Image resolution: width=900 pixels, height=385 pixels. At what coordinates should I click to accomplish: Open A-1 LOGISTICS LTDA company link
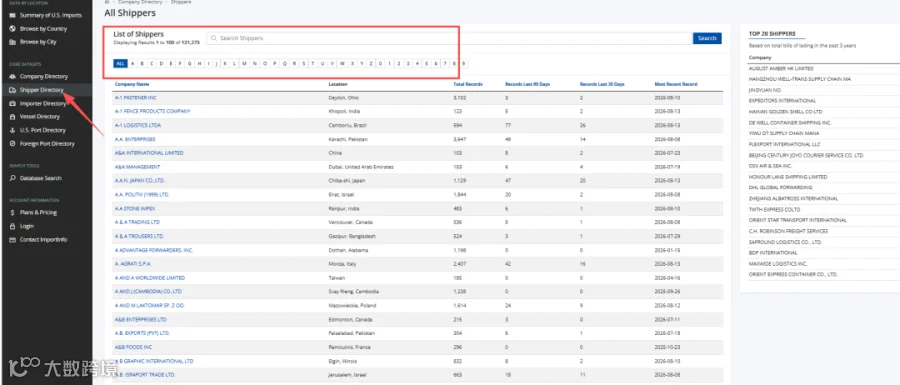(x=138, y=125)
